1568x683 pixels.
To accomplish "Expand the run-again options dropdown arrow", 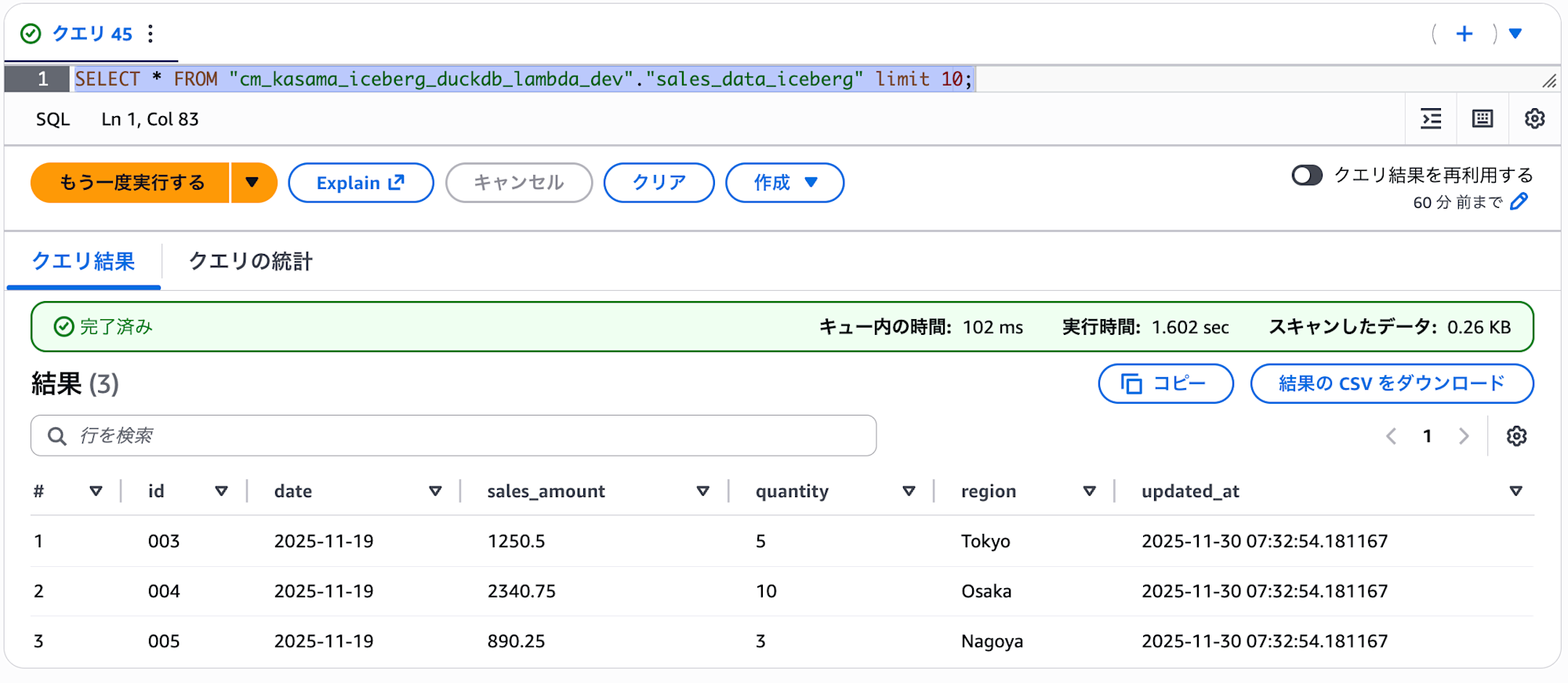I will (x=253, y=183).
